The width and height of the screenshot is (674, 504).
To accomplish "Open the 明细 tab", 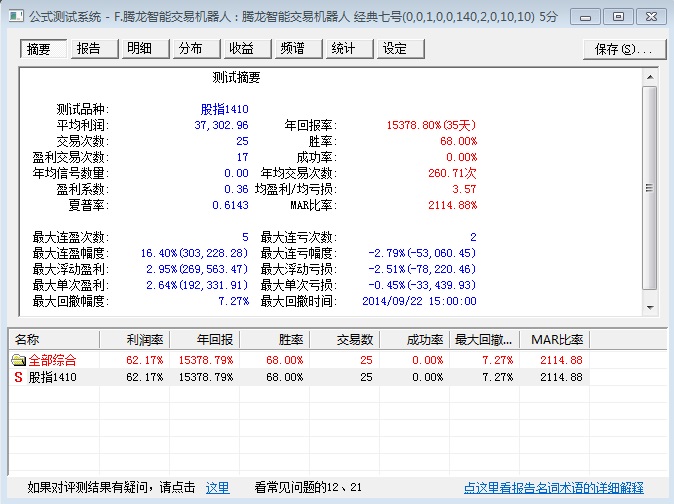I will [x=145, y=49].
